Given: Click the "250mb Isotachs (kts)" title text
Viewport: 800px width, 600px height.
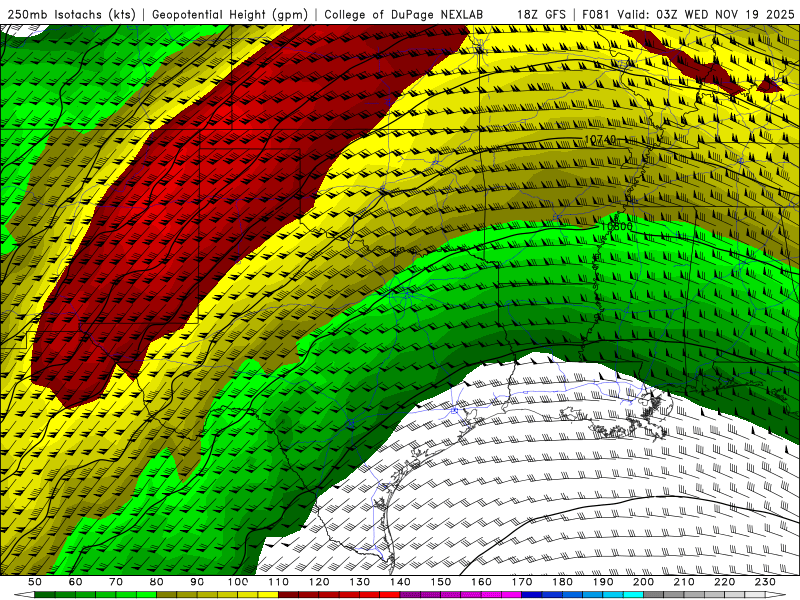Looking at the screenshot, I should pyautogui.click(x=71, y=15).
